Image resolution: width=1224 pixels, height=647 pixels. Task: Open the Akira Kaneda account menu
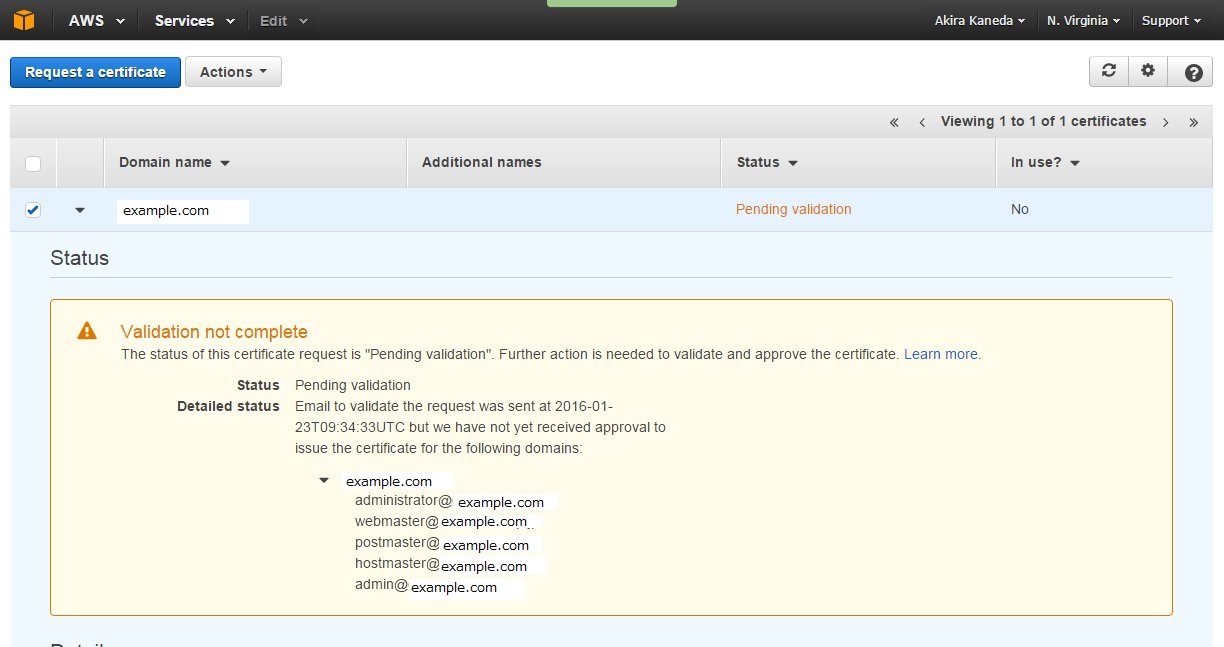978,20
